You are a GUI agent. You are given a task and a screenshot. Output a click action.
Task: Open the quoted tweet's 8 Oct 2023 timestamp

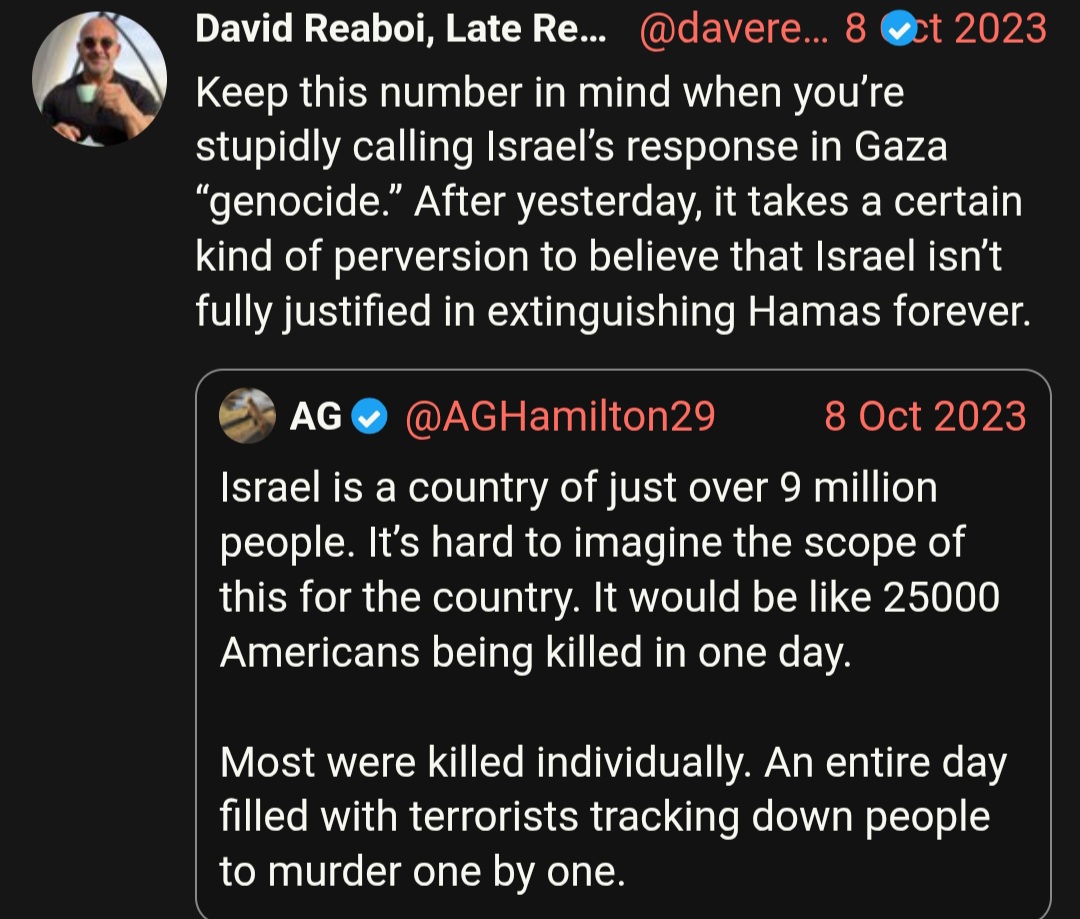click(925, 417)
